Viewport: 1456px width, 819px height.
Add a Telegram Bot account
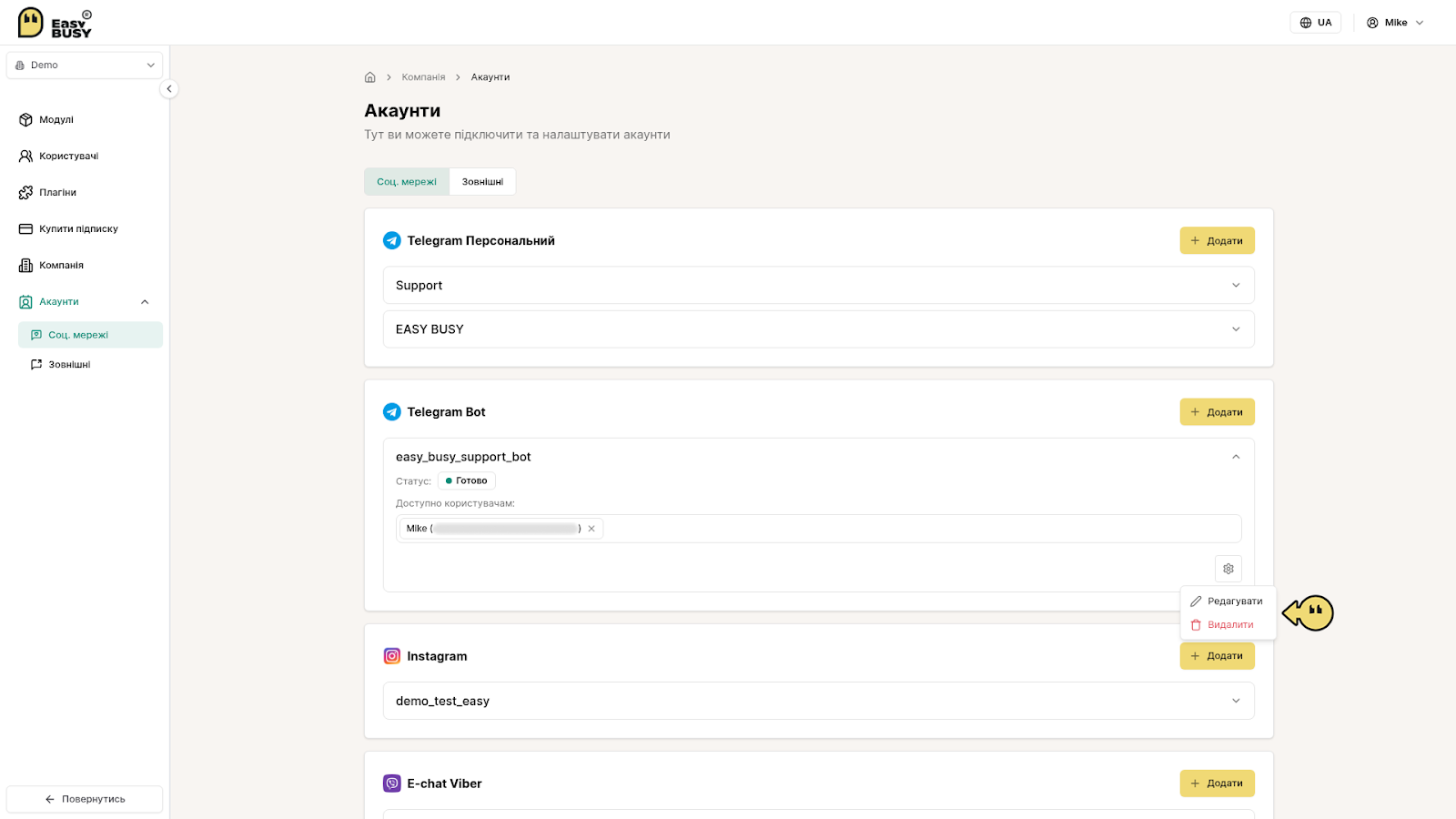click(x=1217, y=412)
